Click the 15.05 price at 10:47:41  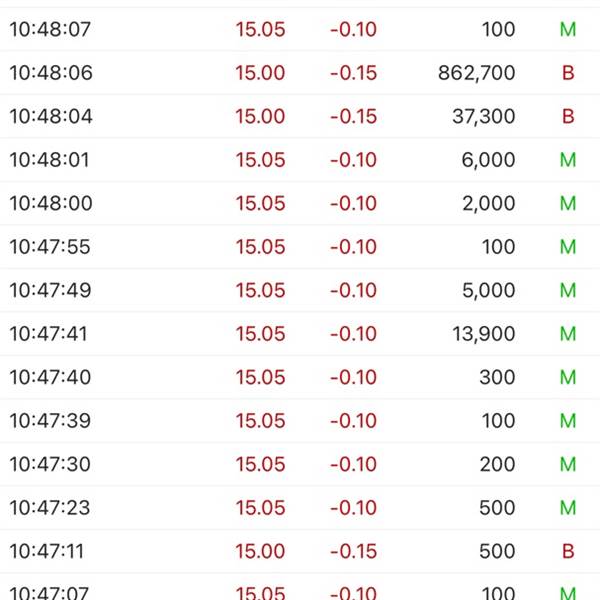pyautogui.click(x=260, y=334)
